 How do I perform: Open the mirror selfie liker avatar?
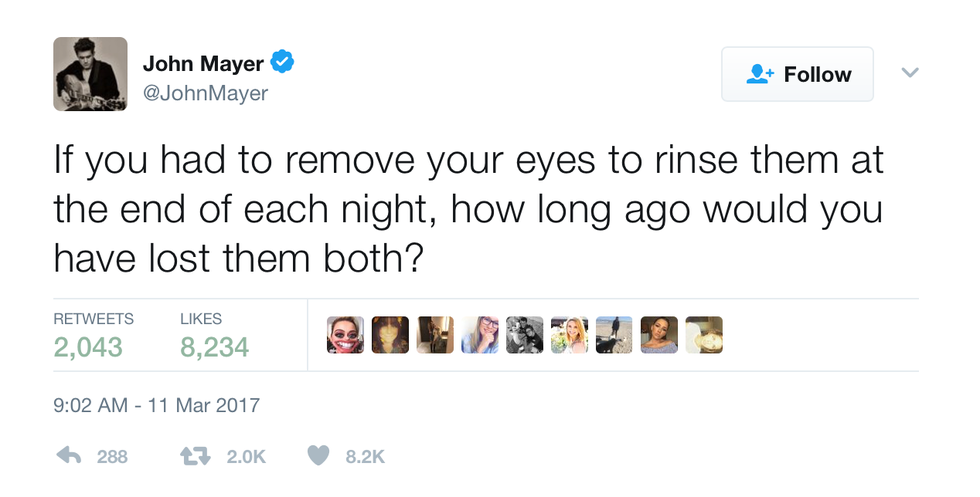pyautogui.click(x=435, y=335)
